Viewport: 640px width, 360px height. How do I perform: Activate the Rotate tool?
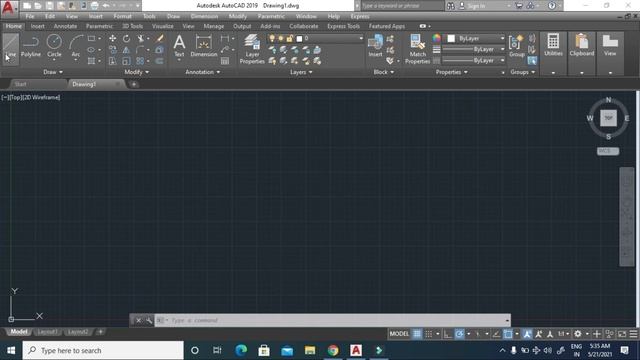click(x=127, y=38)
